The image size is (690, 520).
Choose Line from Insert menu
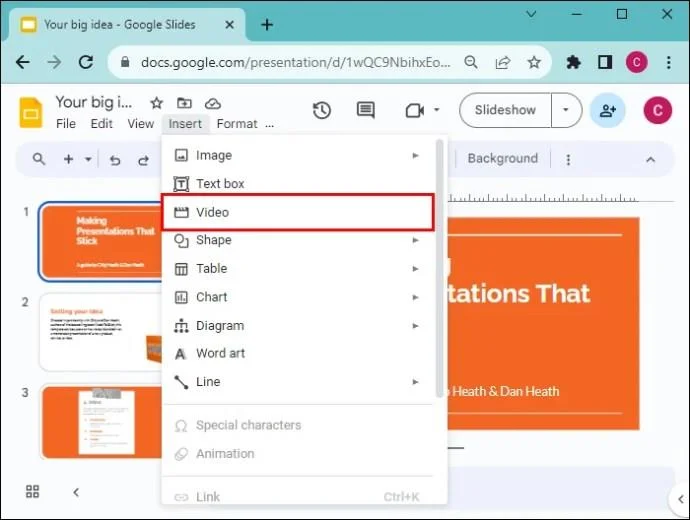297,382
